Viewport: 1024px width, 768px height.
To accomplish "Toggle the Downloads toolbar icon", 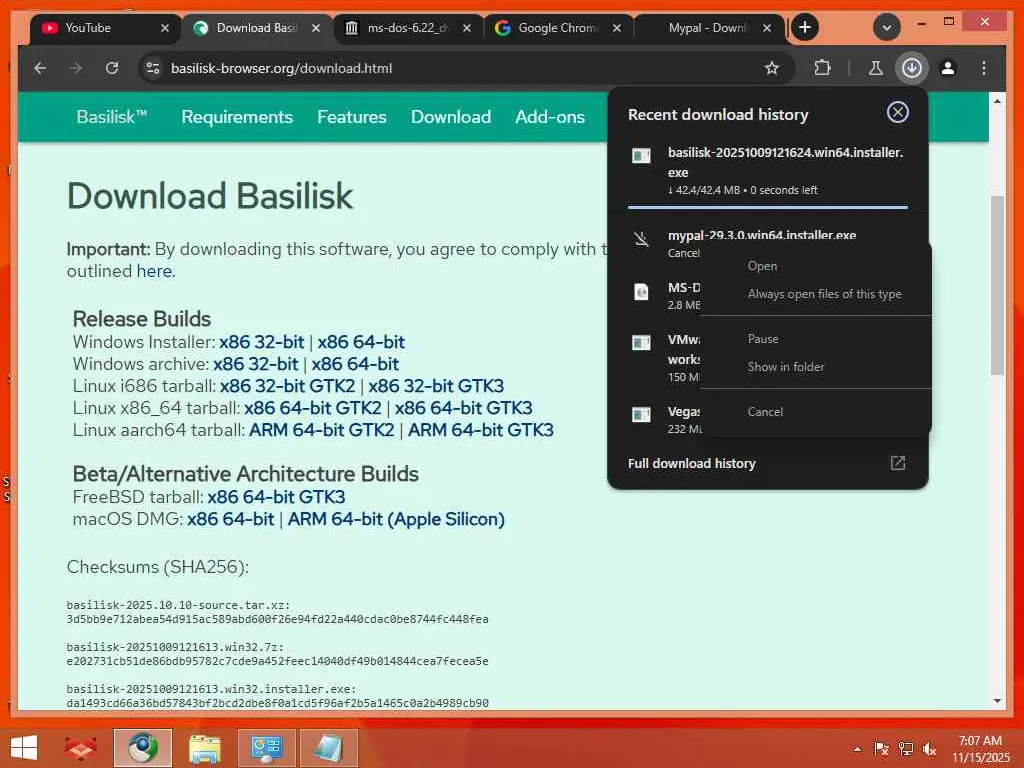I will tap(912, 68).
